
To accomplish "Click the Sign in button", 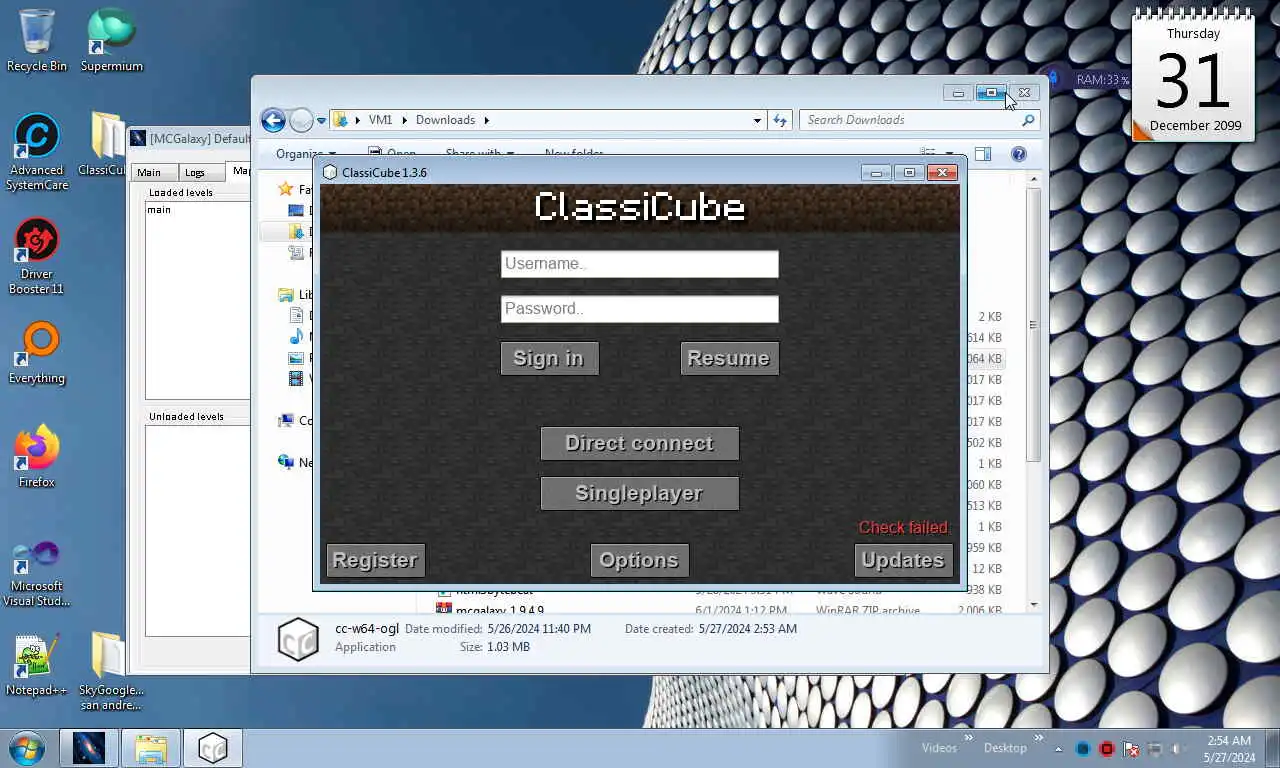I will coord(549,358).
